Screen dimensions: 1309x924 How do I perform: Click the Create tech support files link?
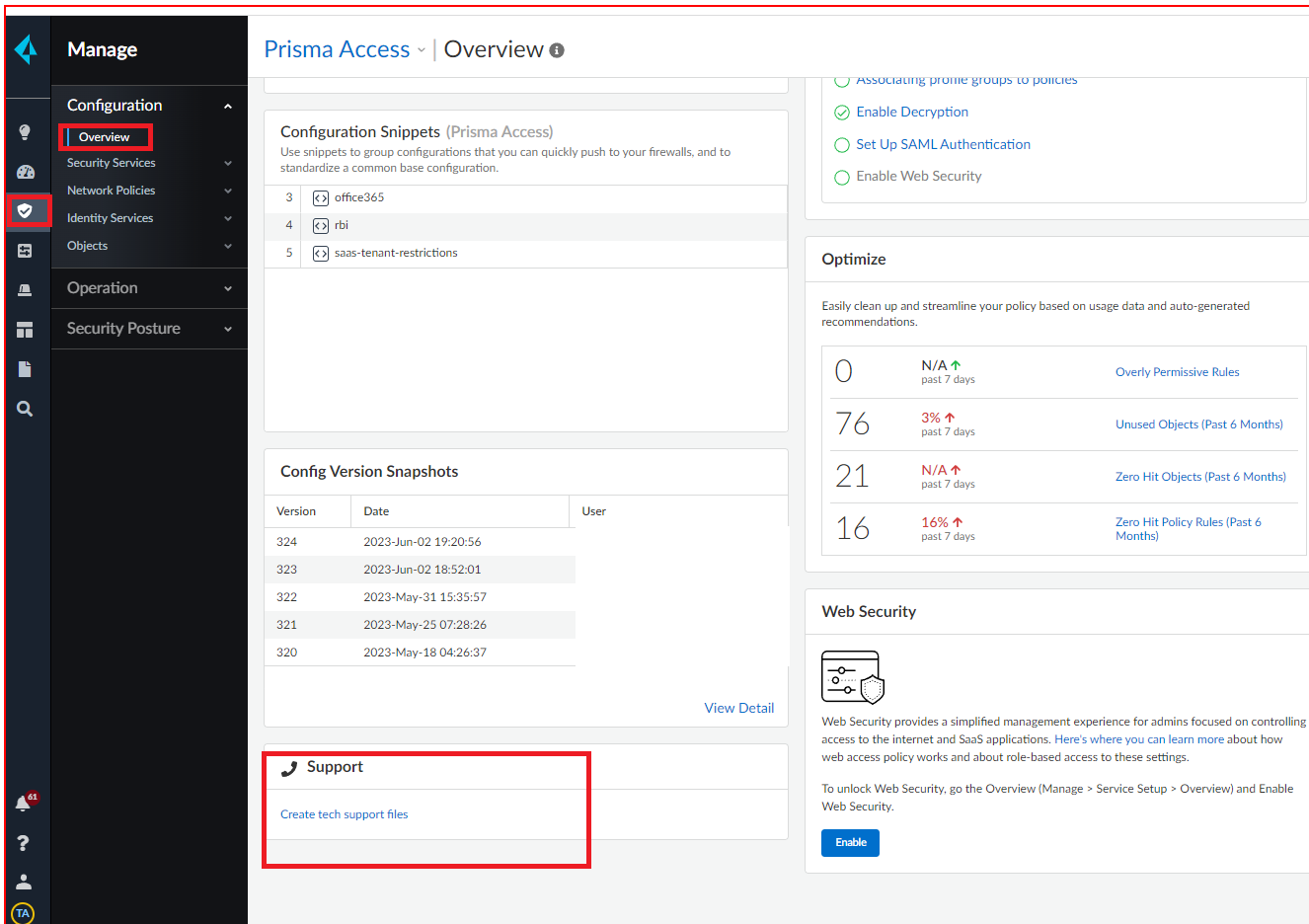(344, 814)
